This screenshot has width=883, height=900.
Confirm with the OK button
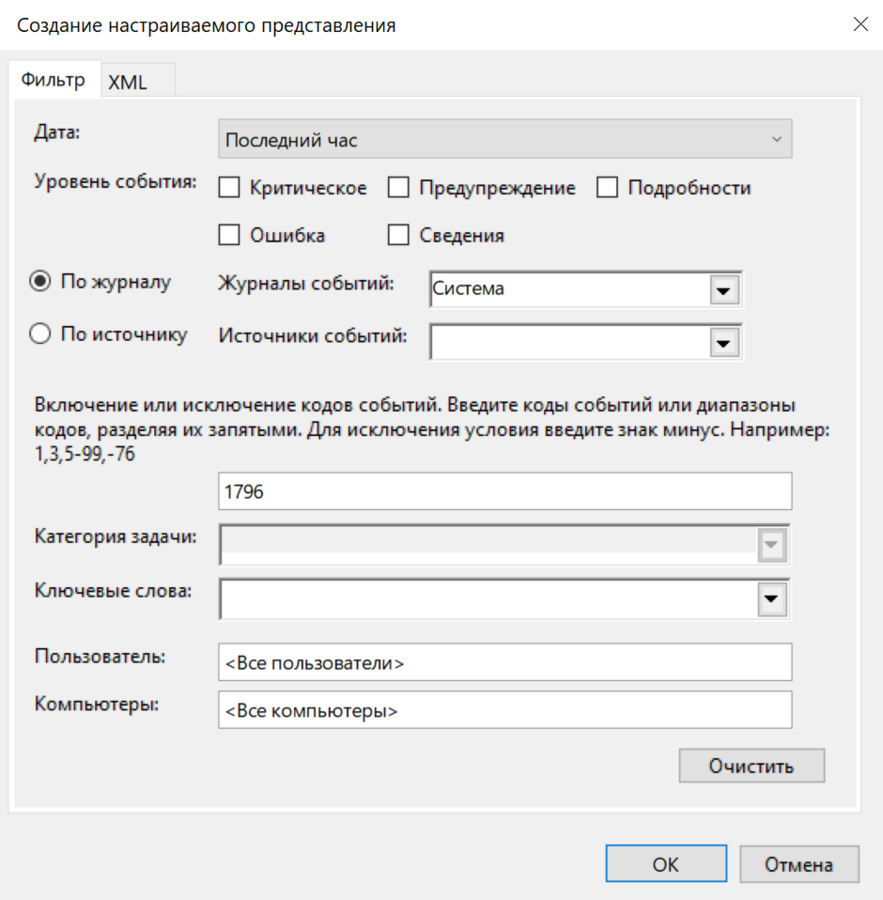click(665, 864)
